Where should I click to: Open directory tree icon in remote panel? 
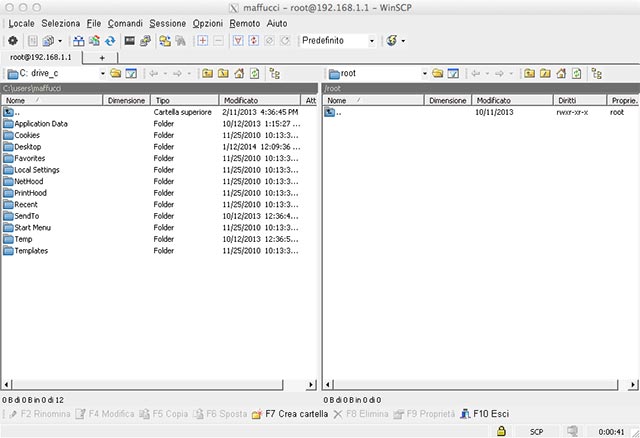point(597,73)
